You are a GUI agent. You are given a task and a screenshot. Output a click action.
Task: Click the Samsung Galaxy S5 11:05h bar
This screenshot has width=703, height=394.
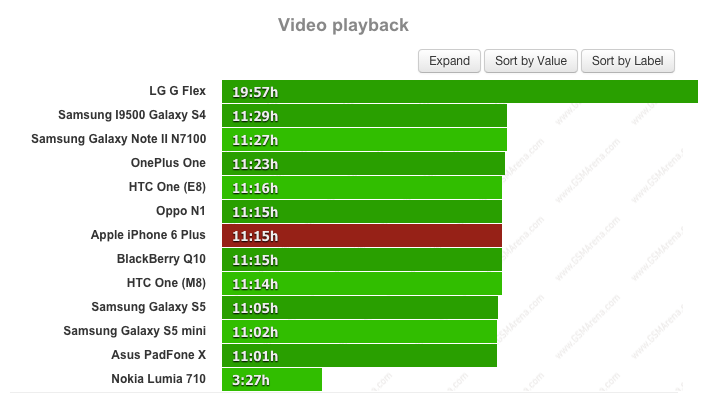pos(360,307)
